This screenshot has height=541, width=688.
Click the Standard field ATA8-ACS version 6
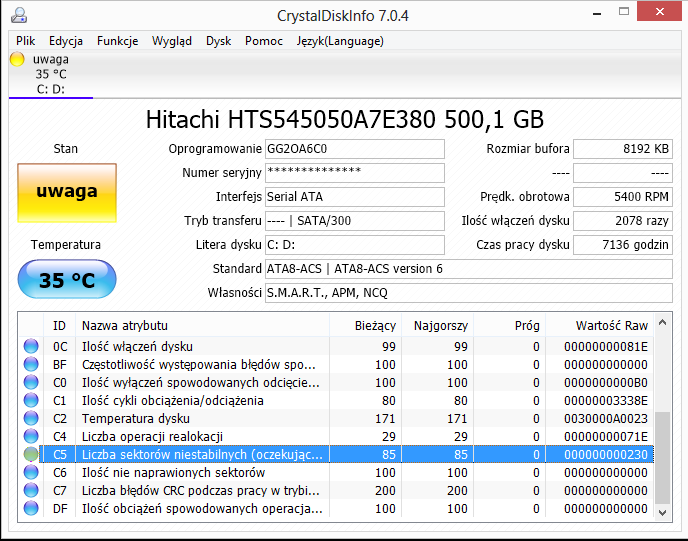(469, 269)
